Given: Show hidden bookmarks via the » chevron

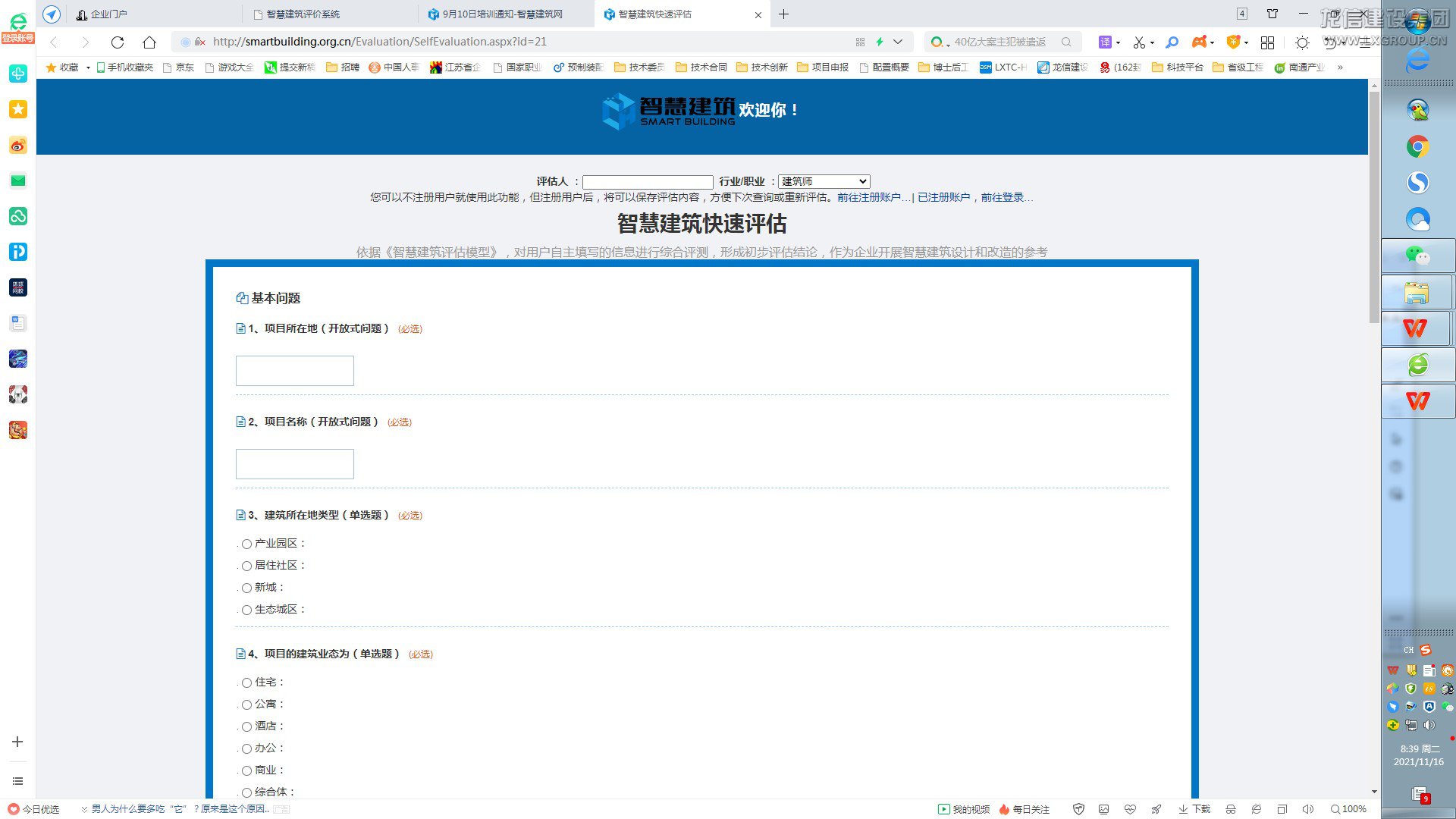Looking at the screenshot, I should tap(1341, 67).
